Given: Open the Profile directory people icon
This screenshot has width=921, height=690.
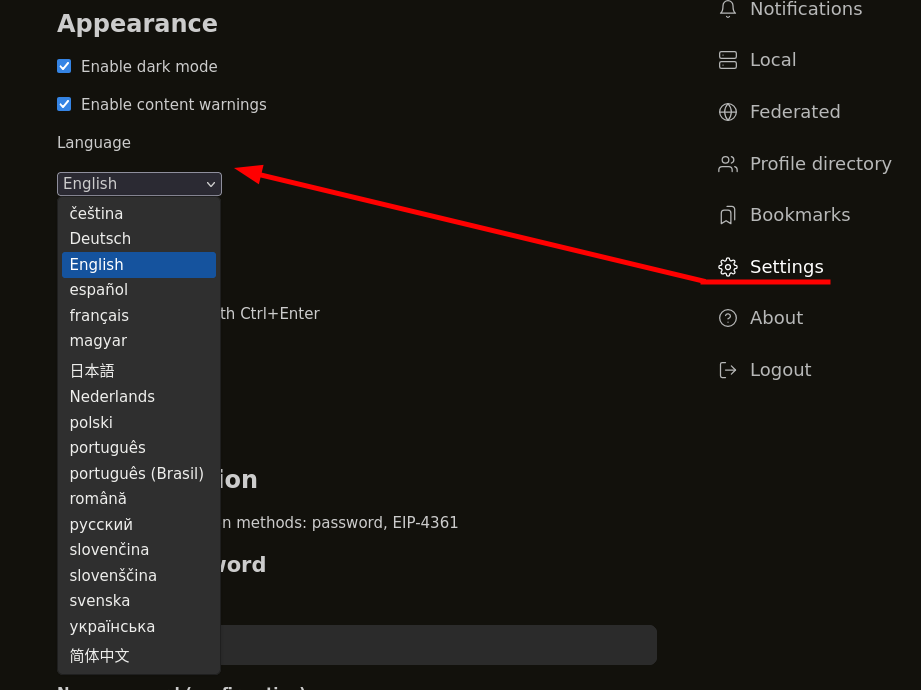Looking at the screenshot, I should pyautogui.click(x=728, y=164).
